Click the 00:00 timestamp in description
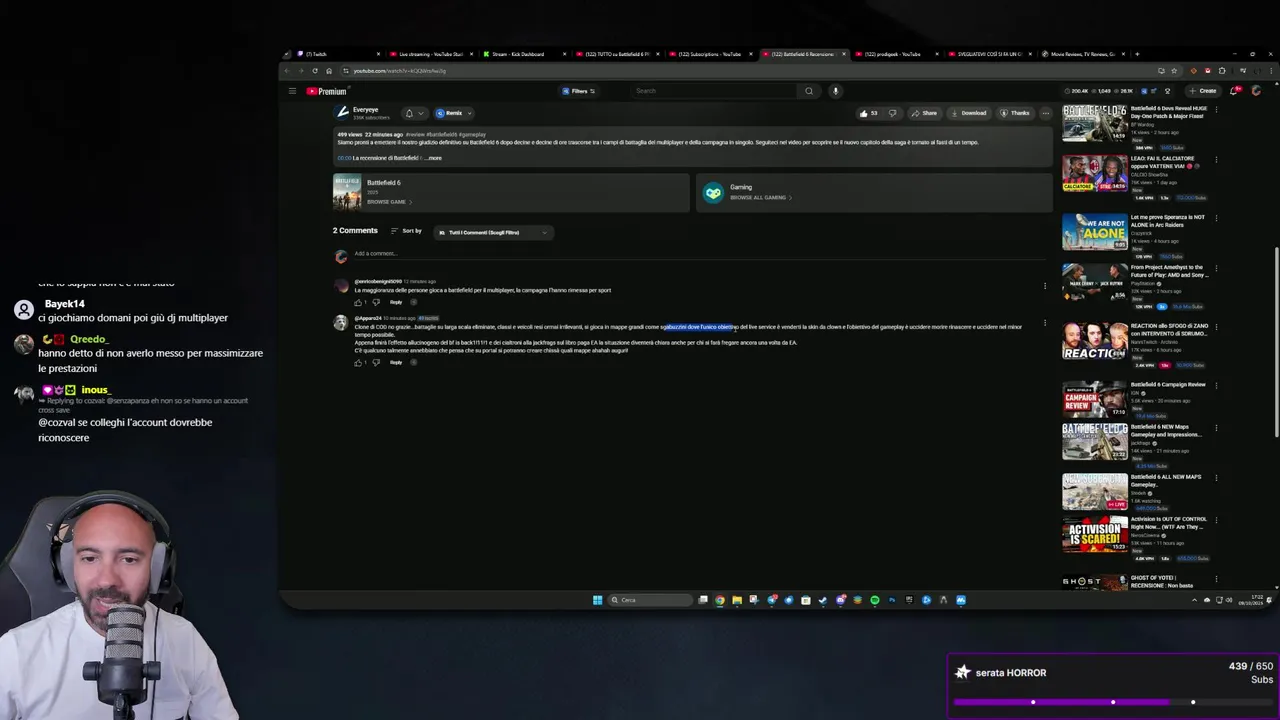 344,158
